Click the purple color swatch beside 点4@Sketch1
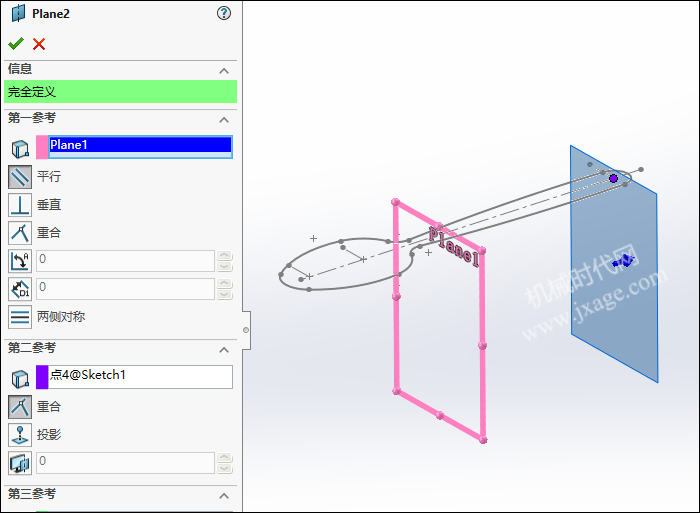700x513 pixels. [42, 377]
